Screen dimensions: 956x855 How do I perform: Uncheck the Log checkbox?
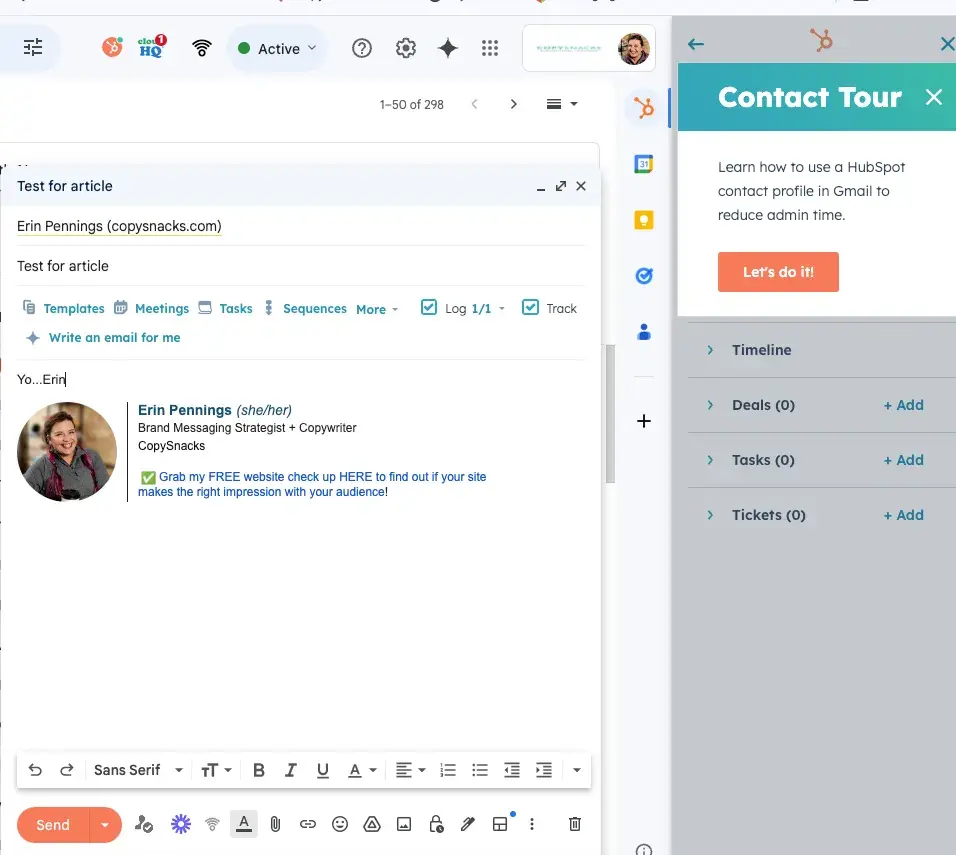[429, 308]
